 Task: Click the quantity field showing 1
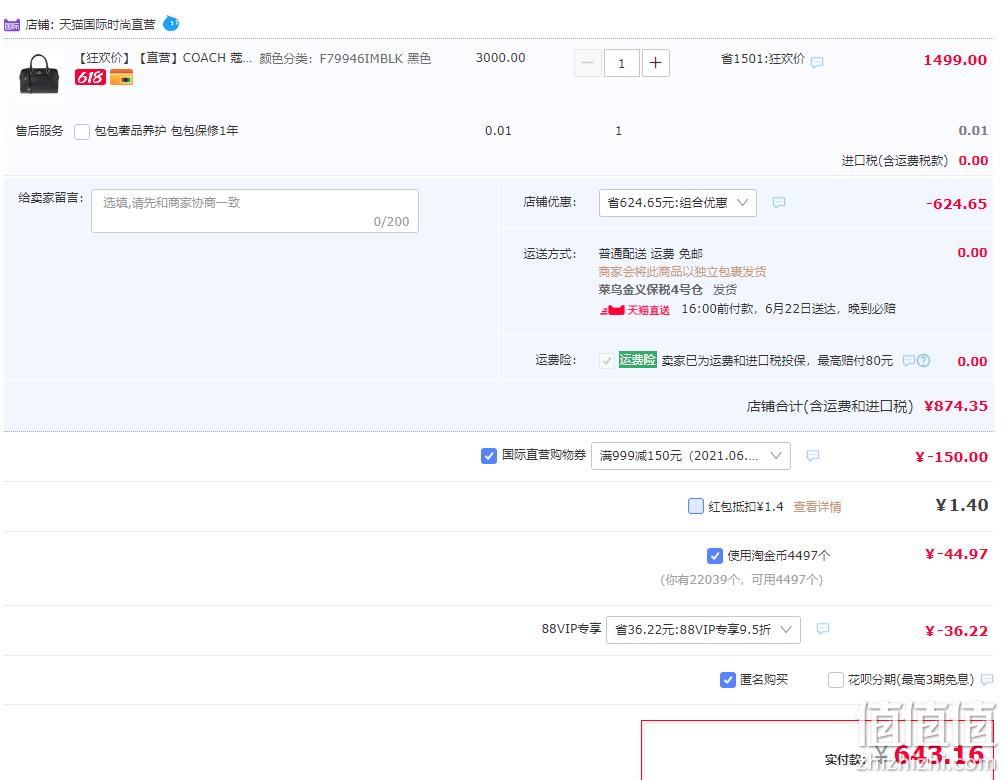click(x=622, y=63)
